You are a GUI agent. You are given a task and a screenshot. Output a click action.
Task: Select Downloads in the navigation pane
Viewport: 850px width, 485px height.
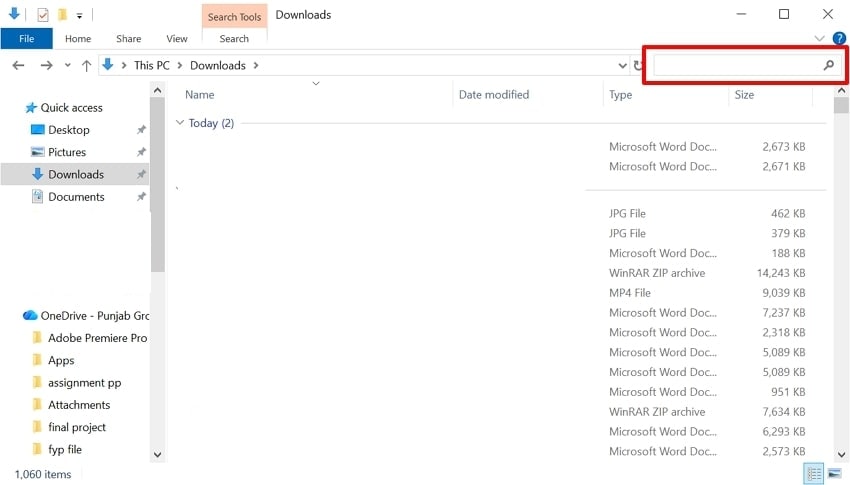click(x=75, y=174)
